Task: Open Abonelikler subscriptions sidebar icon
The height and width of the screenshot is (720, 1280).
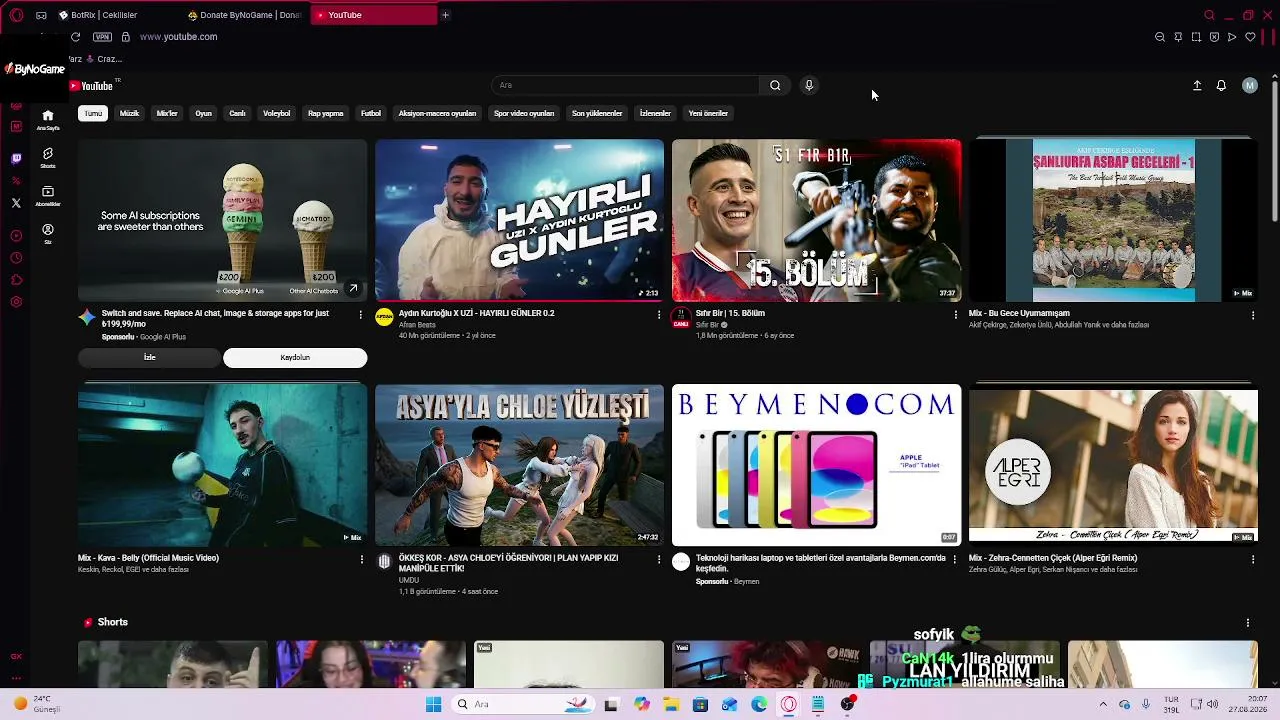Action: pyautogui.click(x=47, y=196)
